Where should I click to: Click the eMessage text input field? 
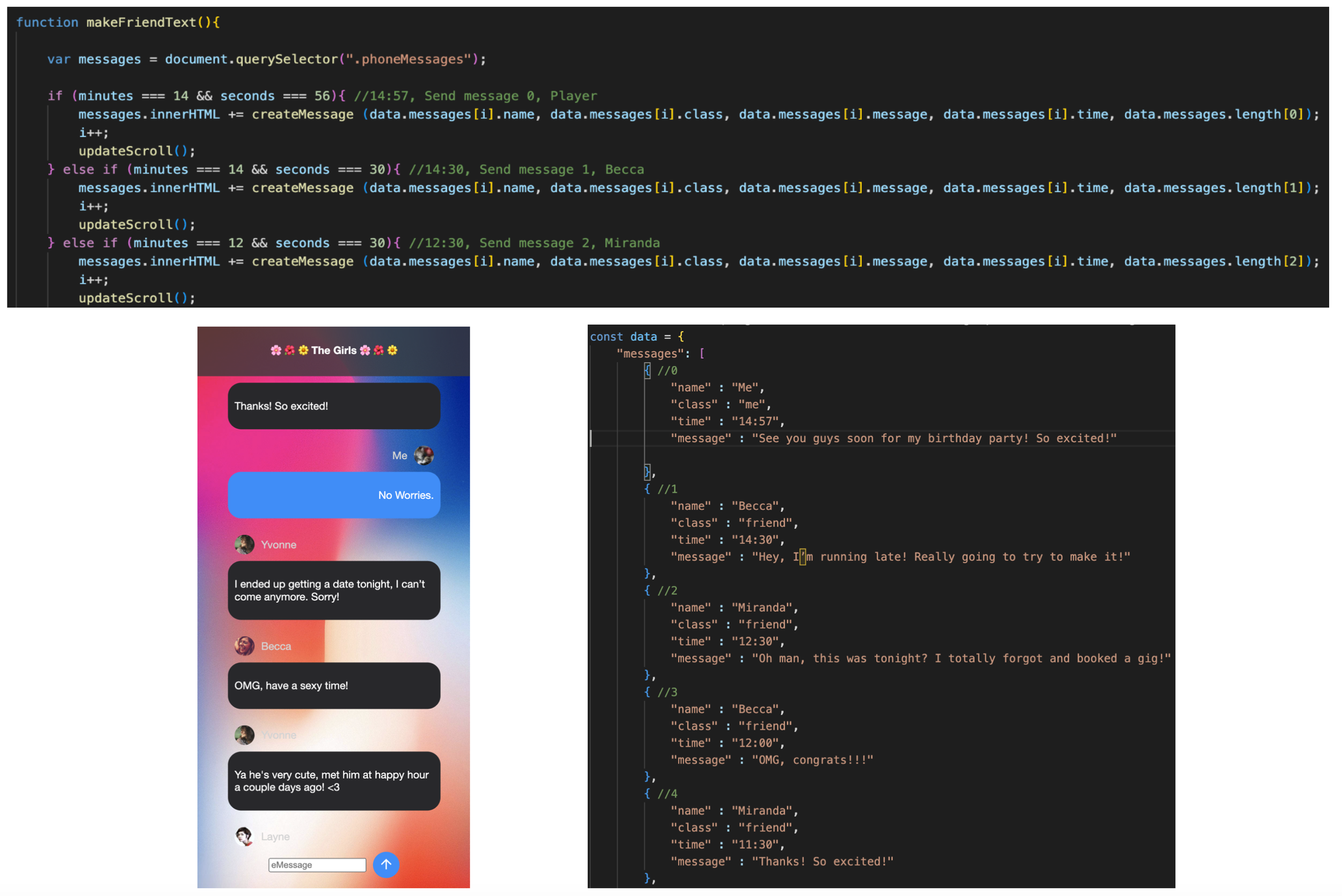click(317, 865)
